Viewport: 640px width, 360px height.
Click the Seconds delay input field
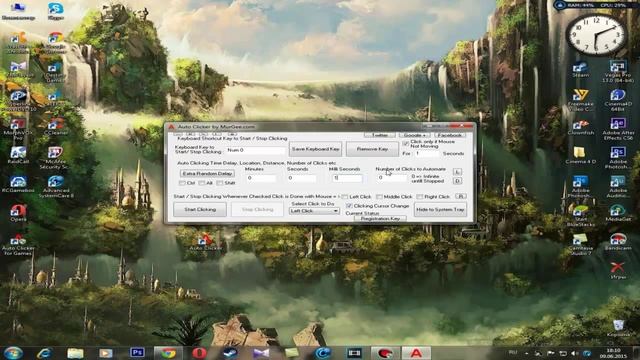(x=302, y=178)
